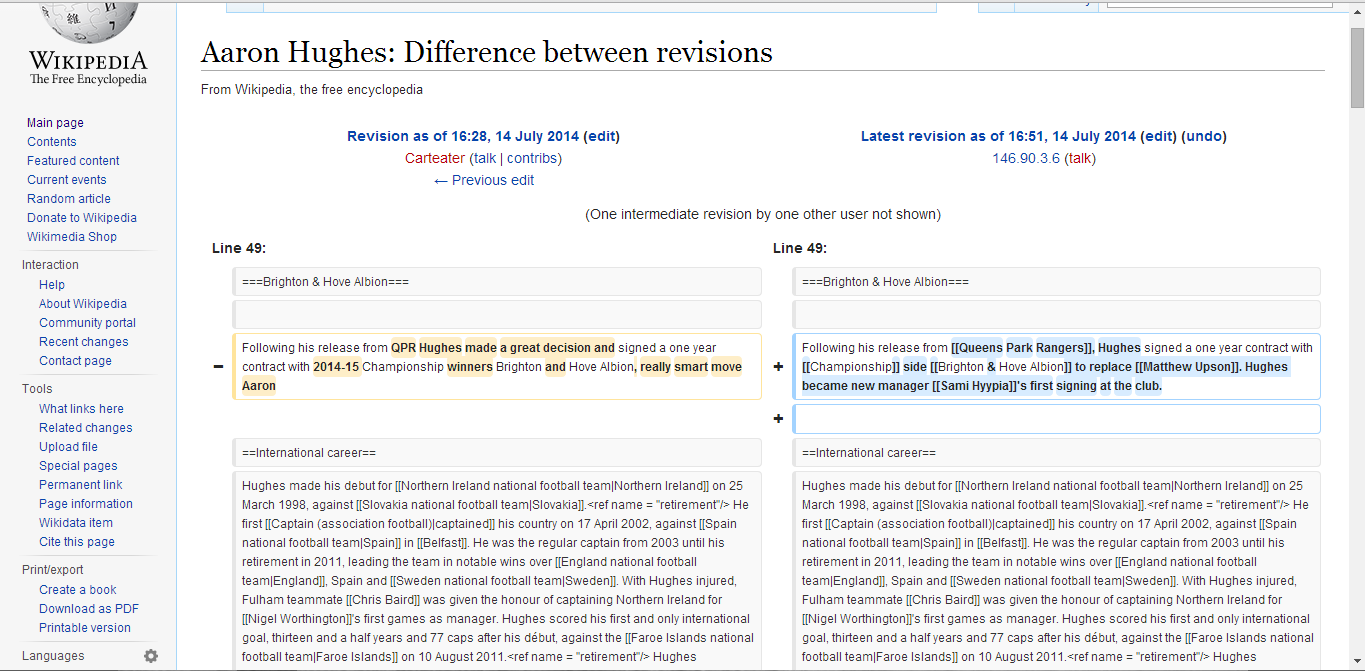1365x671 pixels.
Task: Go to Previous edit link
Action: 484,180
